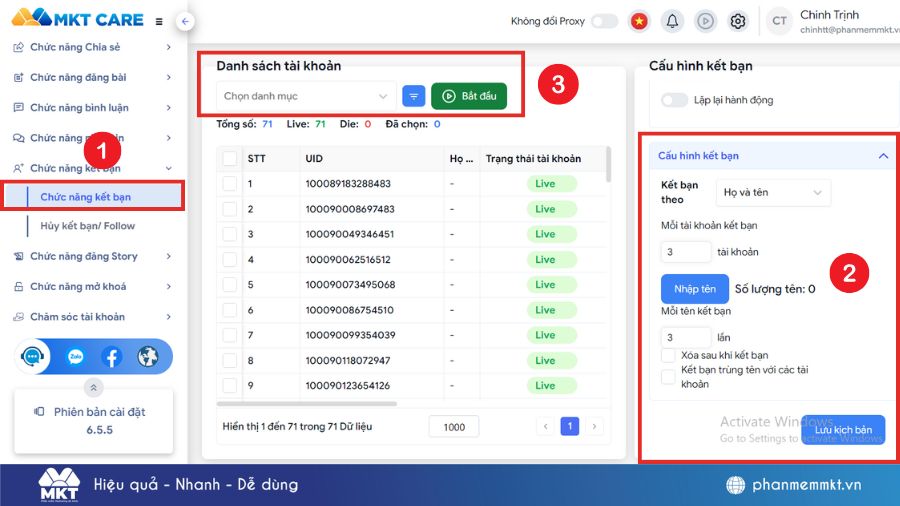Image resolution: width=900 pixels, height=506 pixels.
Task: Check the checkbox for row UID 100090008697483
Action: (230, 209)
